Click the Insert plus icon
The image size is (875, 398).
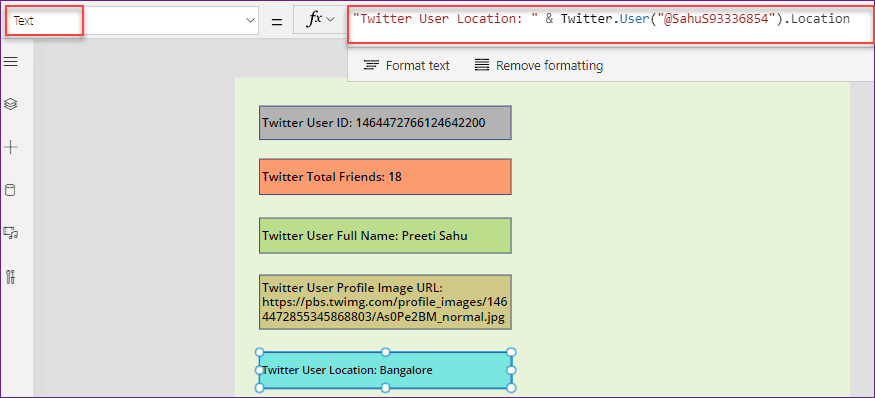11,147
